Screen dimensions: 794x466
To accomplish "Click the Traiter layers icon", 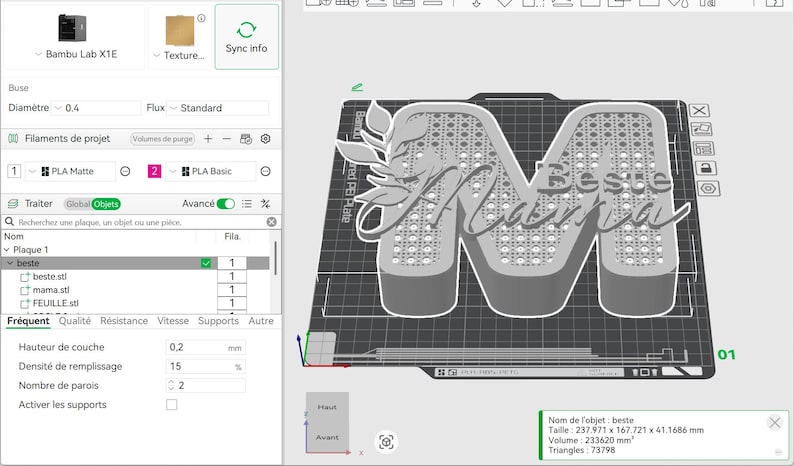I will [x=13, y=204].
